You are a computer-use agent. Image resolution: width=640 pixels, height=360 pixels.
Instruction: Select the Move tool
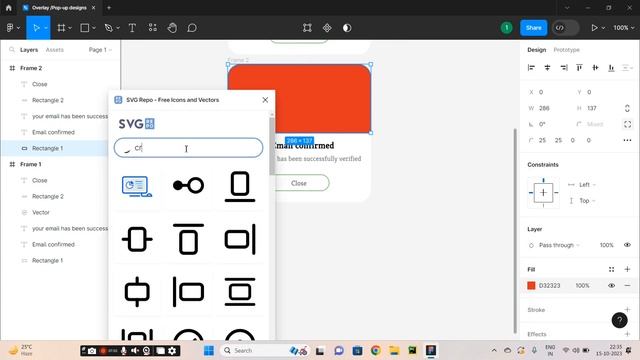click(x=36, y=28)
